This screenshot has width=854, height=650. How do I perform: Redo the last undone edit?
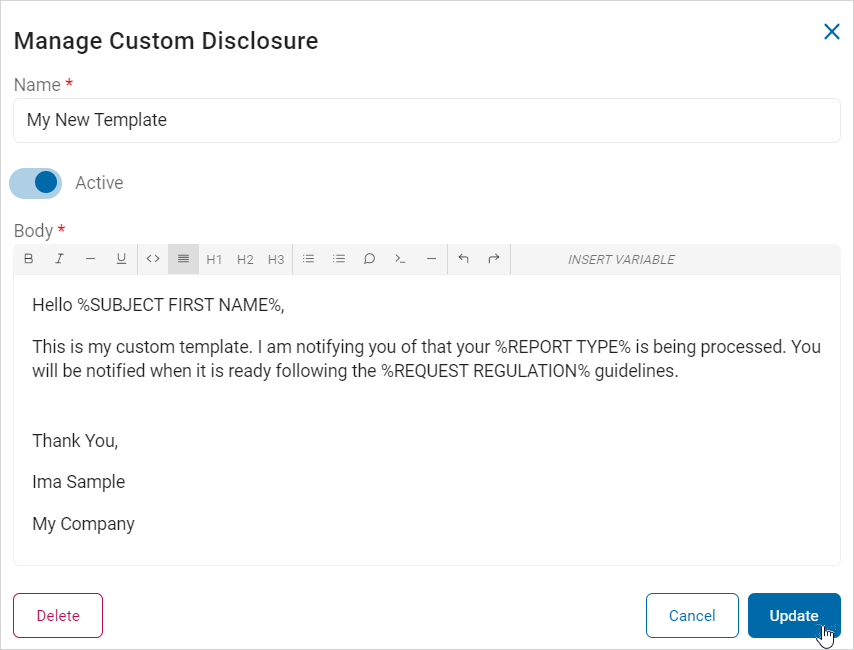click(x=494, y=259)
